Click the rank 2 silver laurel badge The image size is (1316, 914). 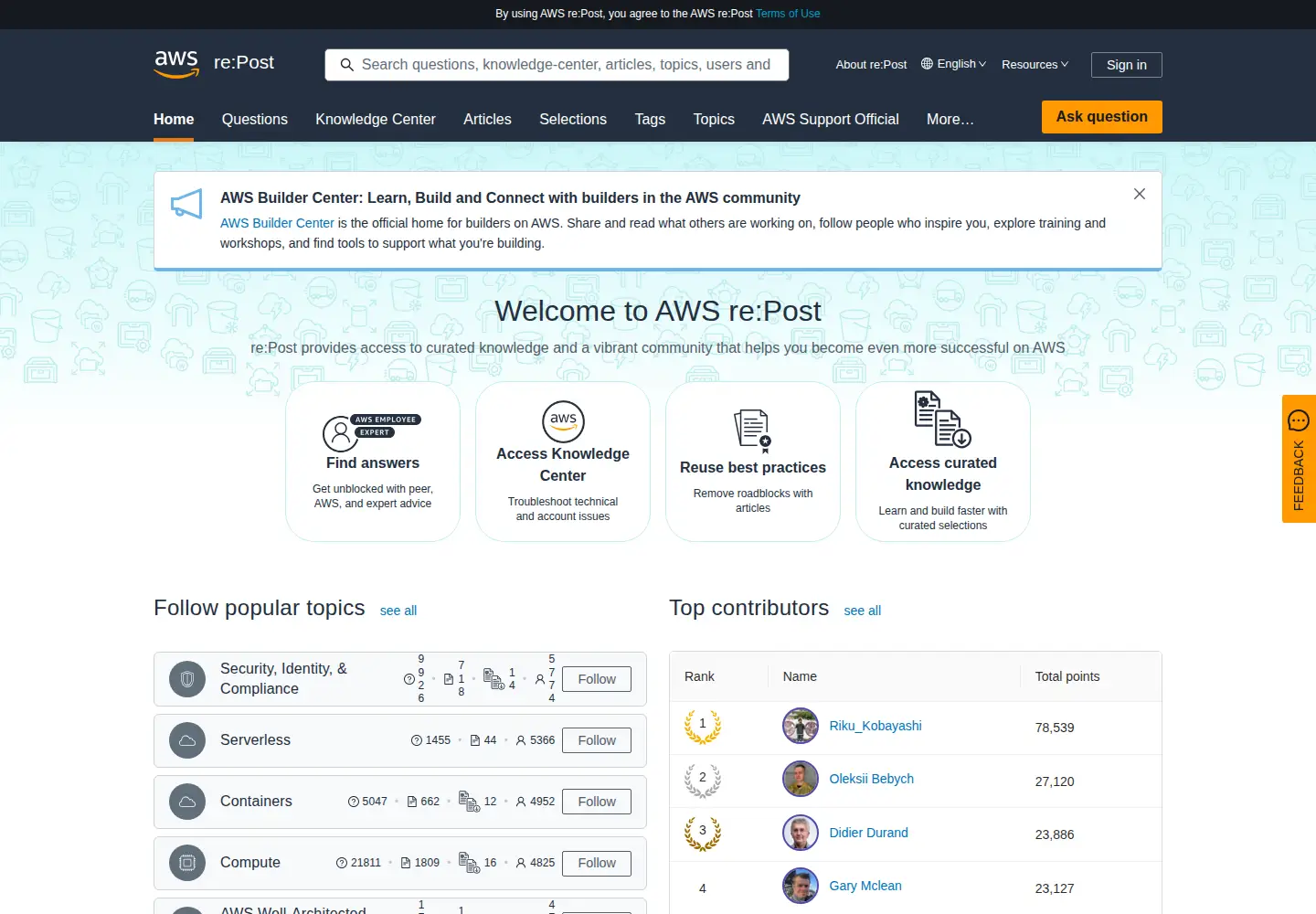point(703,780)
